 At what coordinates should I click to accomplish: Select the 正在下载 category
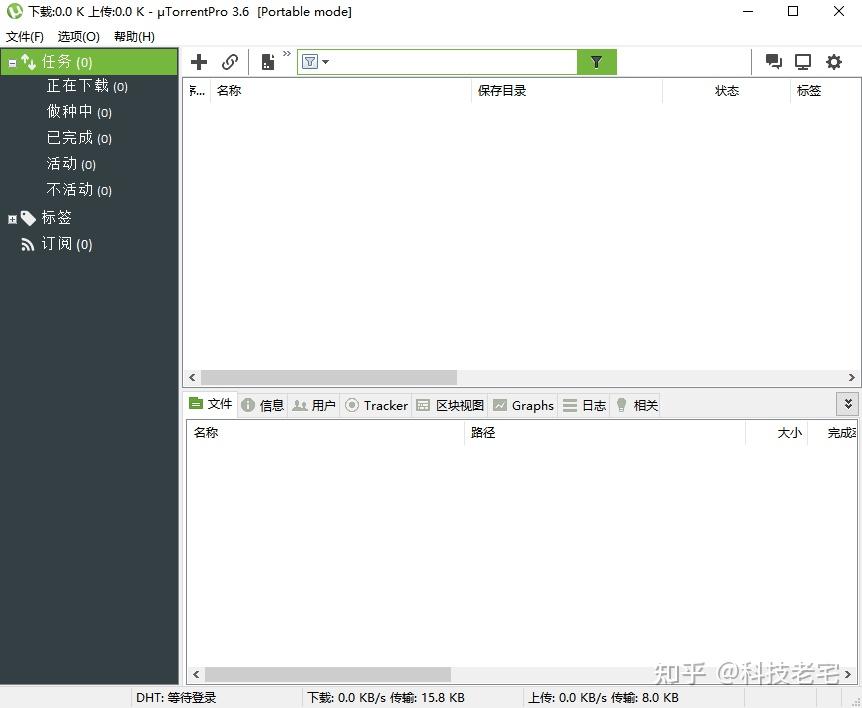pyautogui.click(x=84, y=86)
